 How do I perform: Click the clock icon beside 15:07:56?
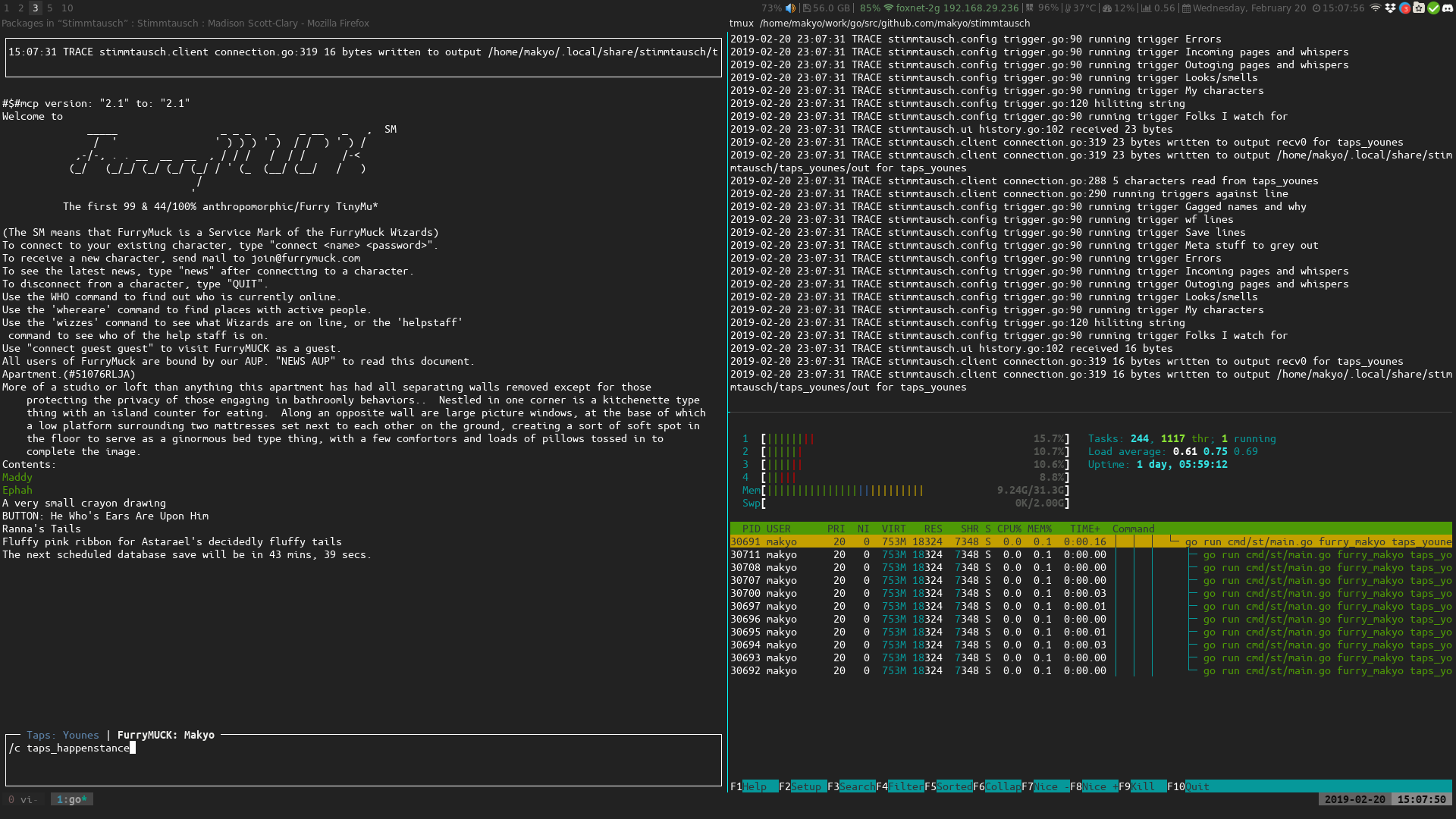[1316, 8]
